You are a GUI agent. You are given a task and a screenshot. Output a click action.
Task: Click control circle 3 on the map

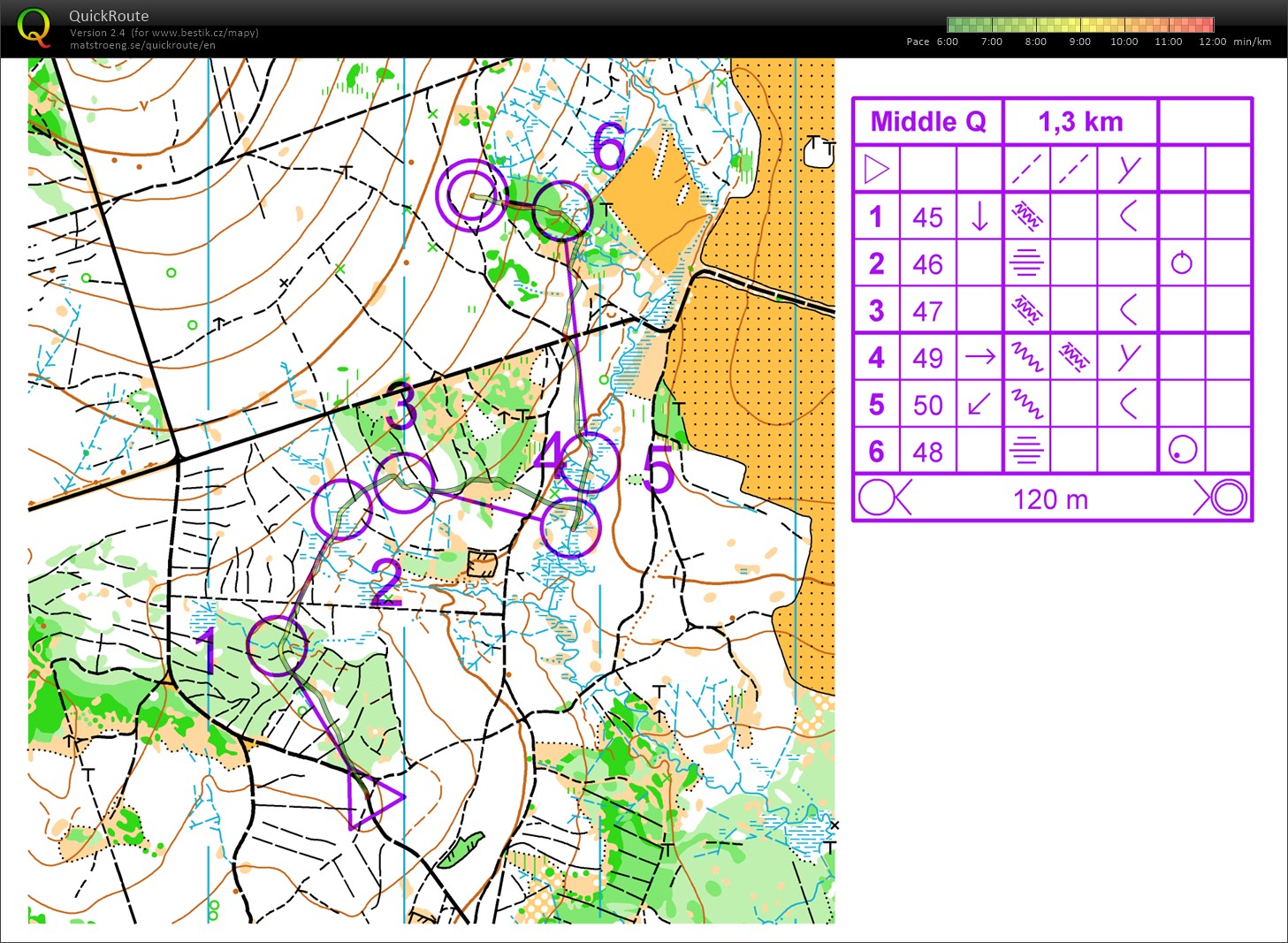[x=404, y=483]
